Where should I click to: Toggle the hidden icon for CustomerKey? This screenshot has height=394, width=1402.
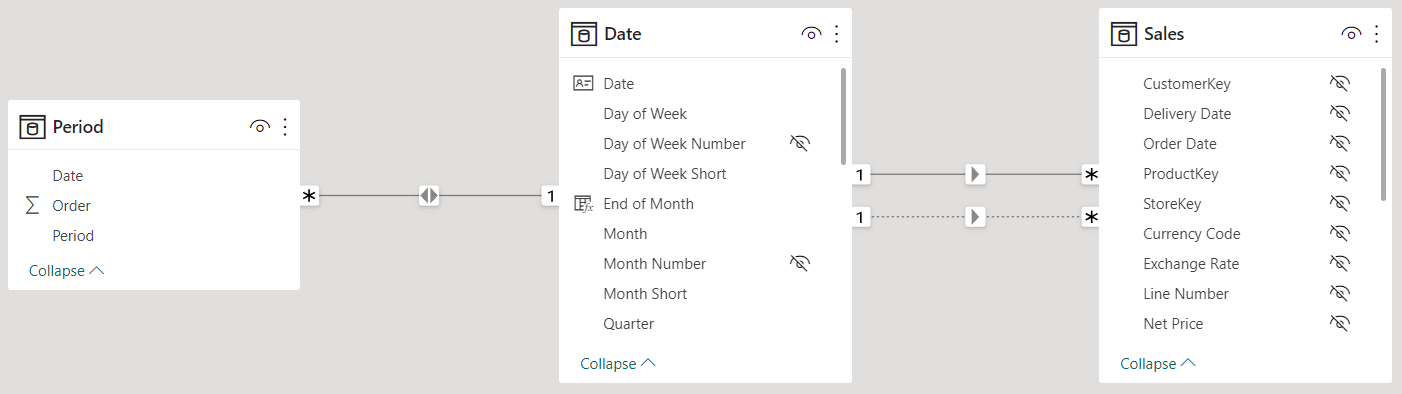coord(1340,84)
